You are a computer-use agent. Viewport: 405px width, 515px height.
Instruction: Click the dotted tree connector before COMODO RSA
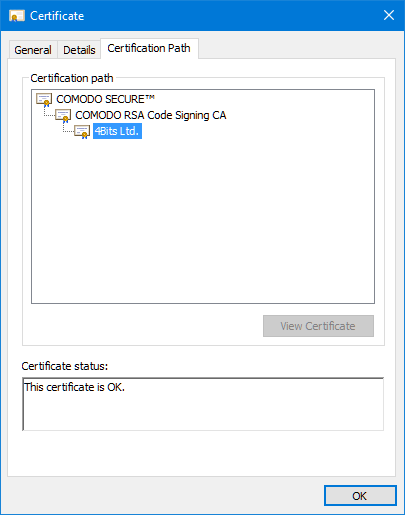coord(49,112)
